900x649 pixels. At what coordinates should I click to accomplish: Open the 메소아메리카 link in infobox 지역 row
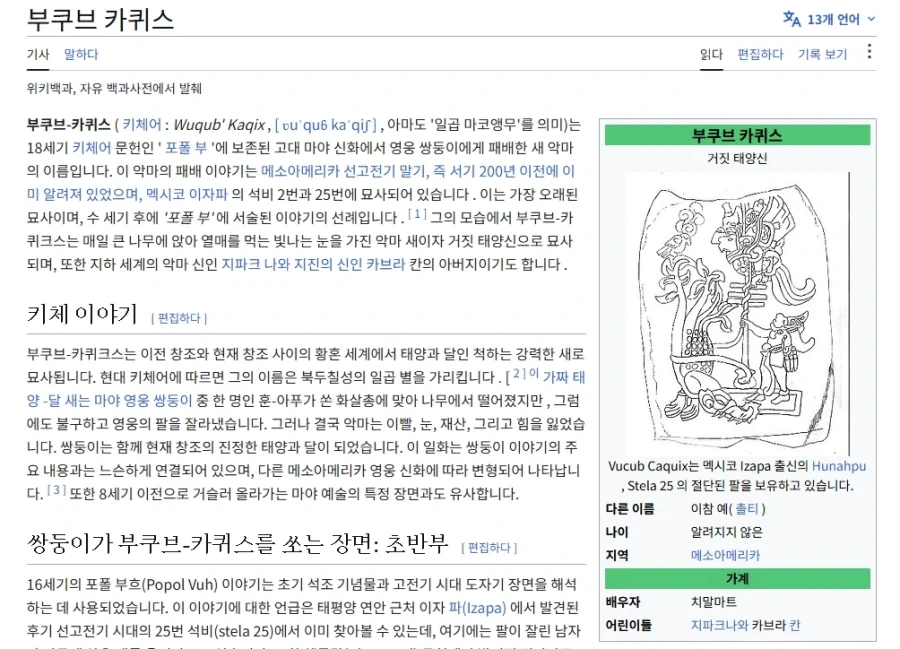(725, 555)
